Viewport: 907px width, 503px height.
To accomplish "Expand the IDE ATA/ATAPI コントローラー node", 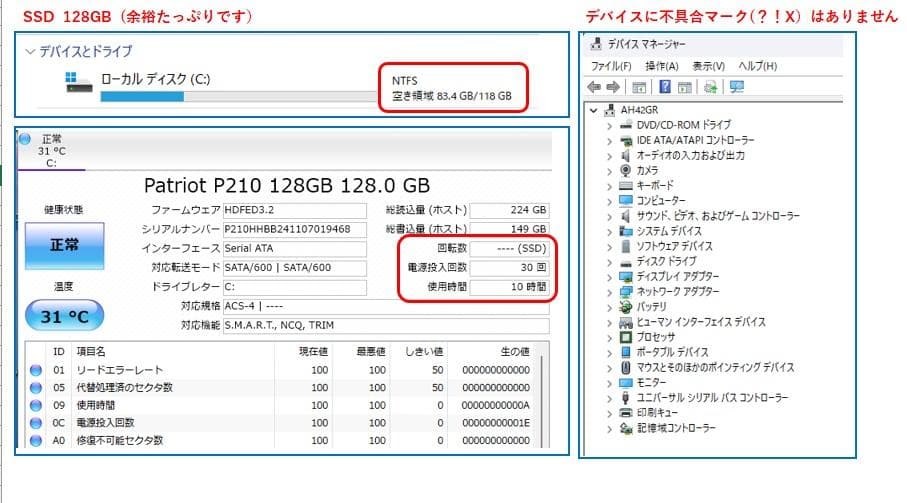I will point(609,140).
